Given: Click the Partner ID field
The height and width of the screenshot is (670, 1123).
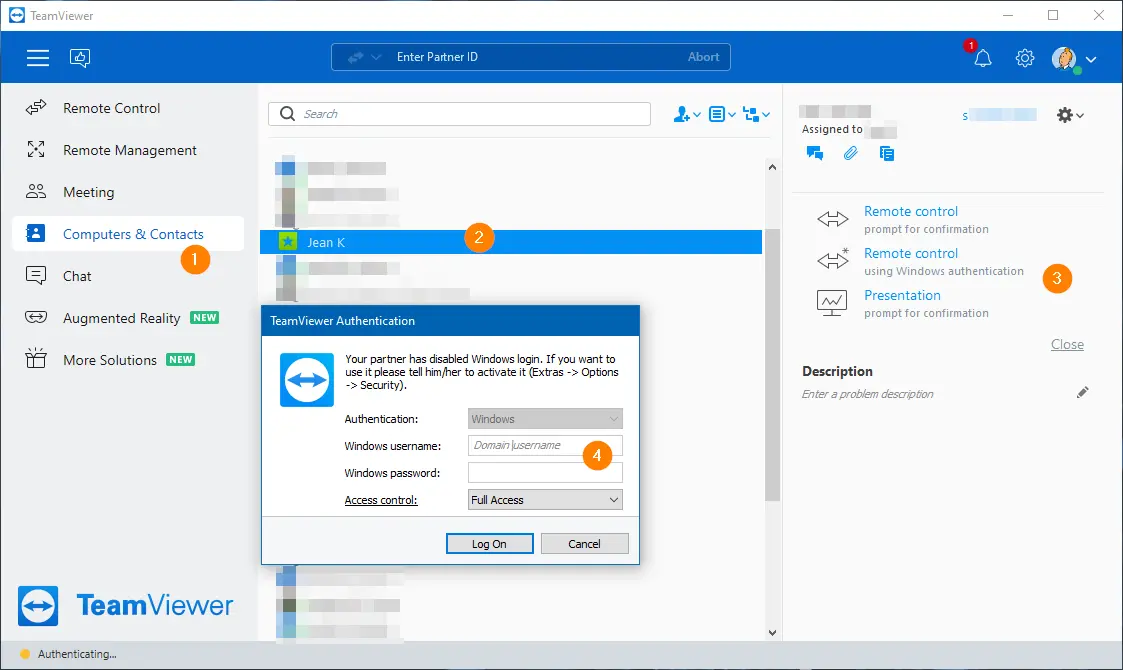Looking at the screenshot, I should (x=530, y=57).
